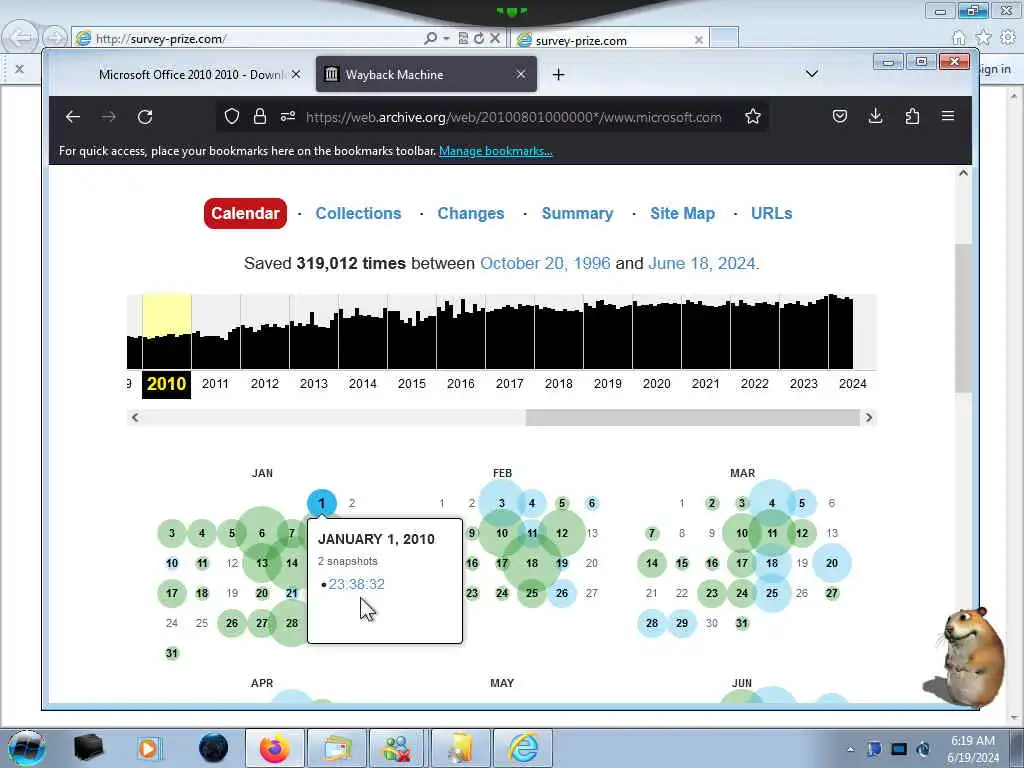Select February 3 calendar bubble
Image resolution: width=1024 pixels, height=768 pixels.
pyautogui.click(x=502, y=504)
